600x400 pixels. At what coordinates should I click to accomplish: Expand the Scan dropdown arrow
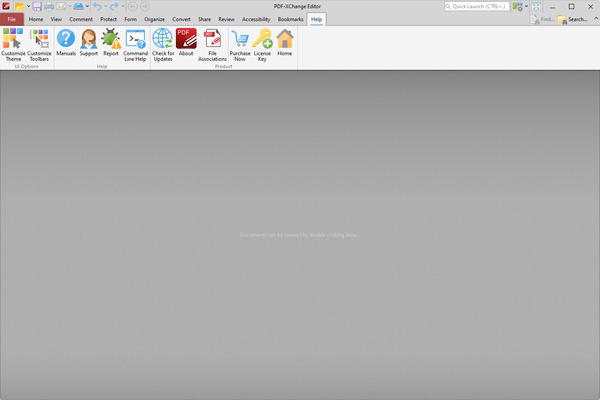(x=87, y=6)
